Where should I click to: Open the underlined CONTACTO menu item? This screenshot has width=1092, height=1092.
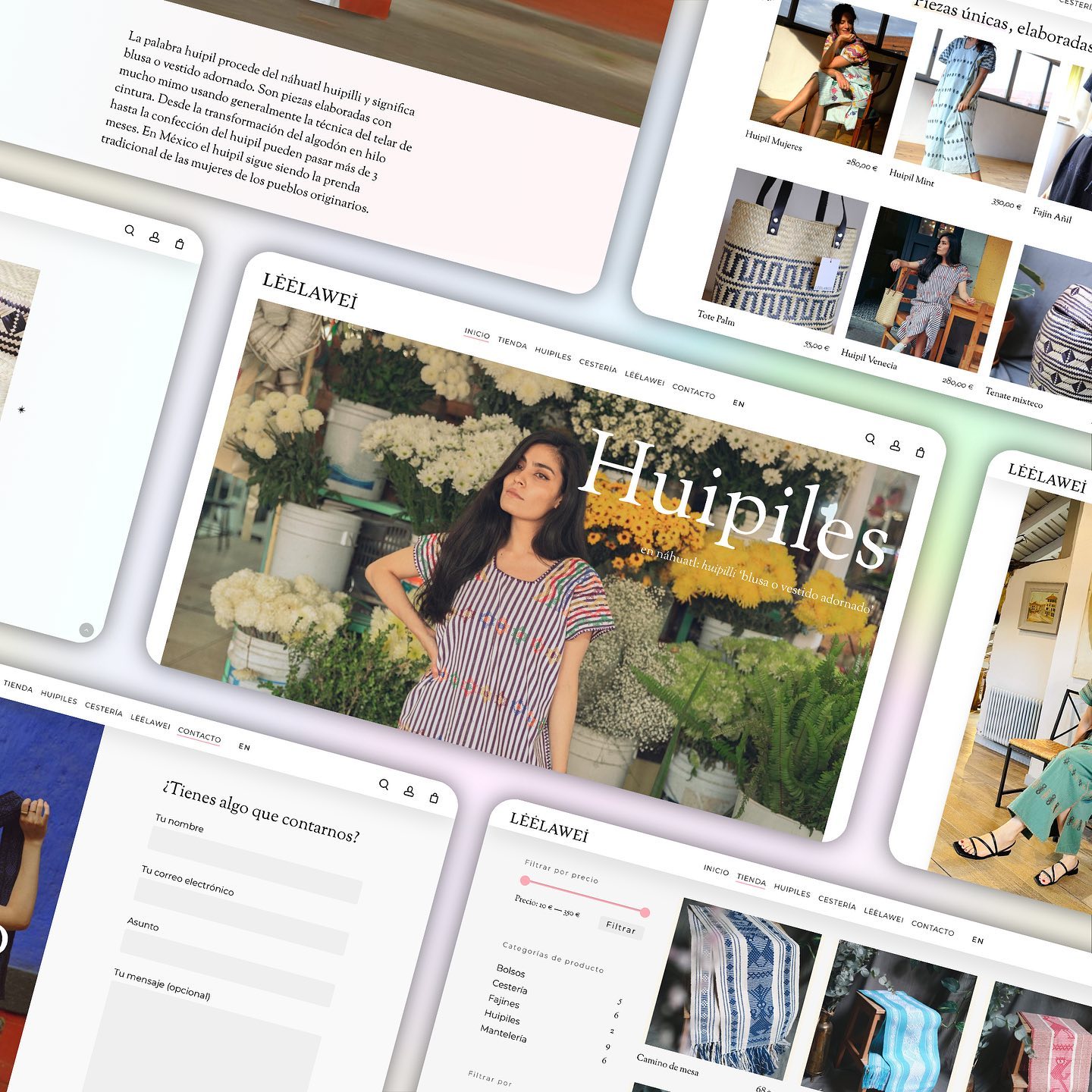pos(199,736)
